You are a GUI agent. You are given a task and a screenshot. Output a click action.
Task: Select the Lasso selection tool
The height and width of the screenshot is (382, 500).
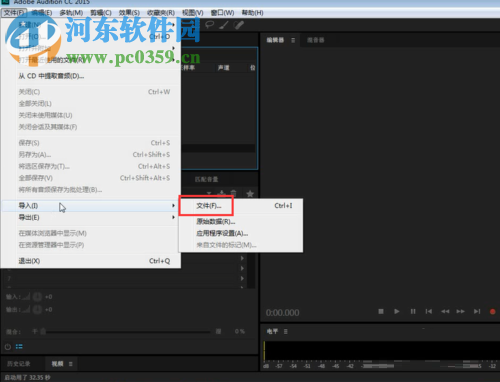(x=209, y=25)
